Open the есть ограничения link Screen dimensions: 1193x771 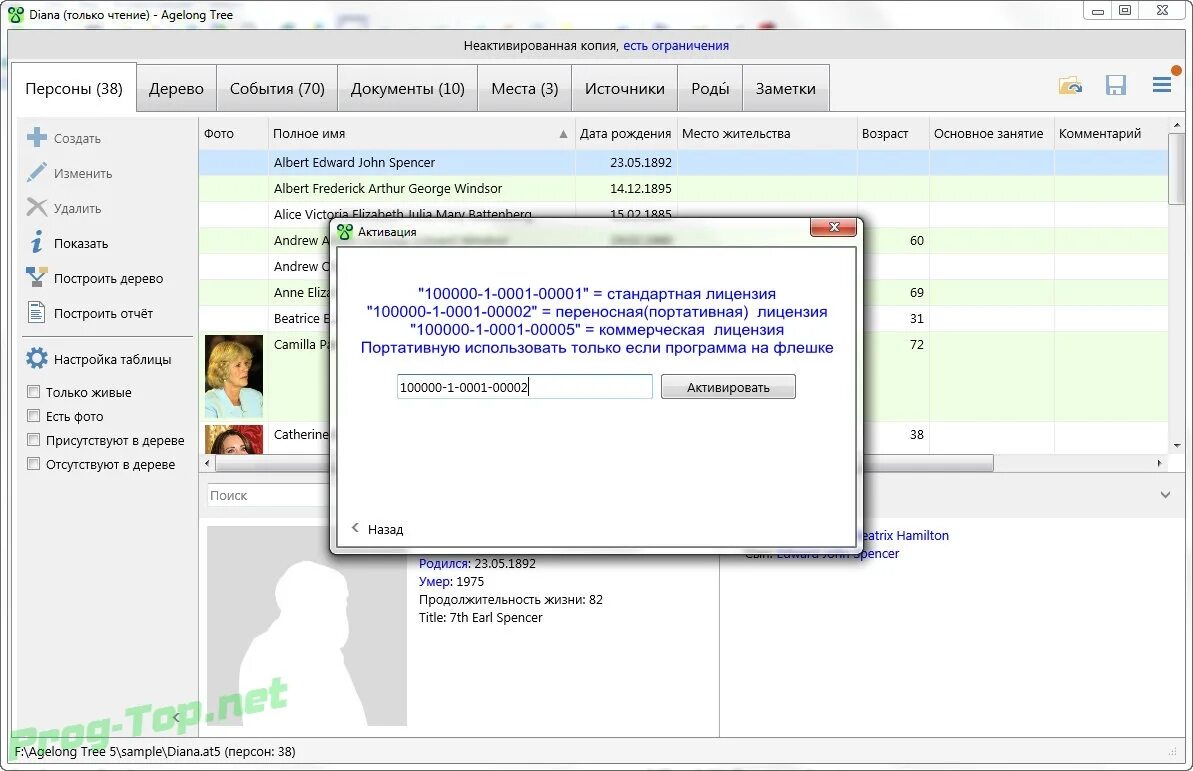click(676, 46)
